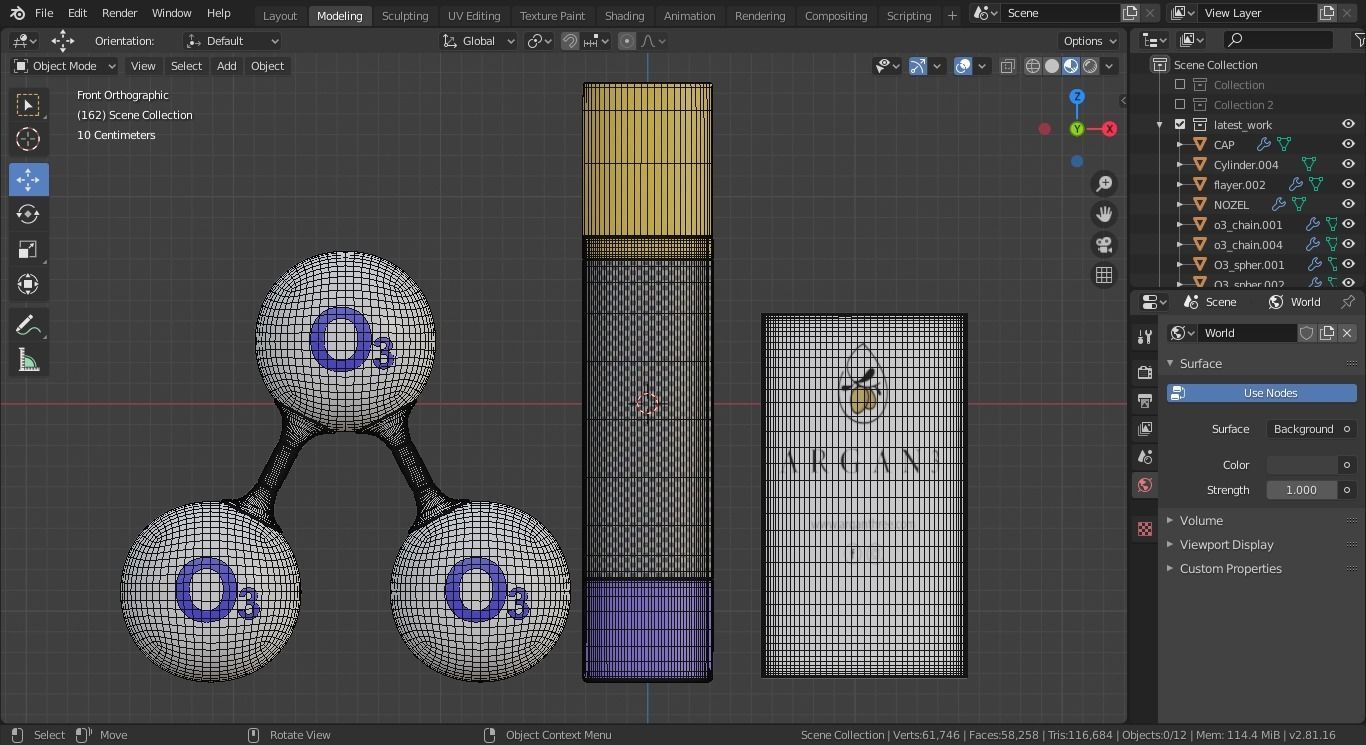Select the Cursor tool
Screen dimensions: 1366x745
click(28, 139)
